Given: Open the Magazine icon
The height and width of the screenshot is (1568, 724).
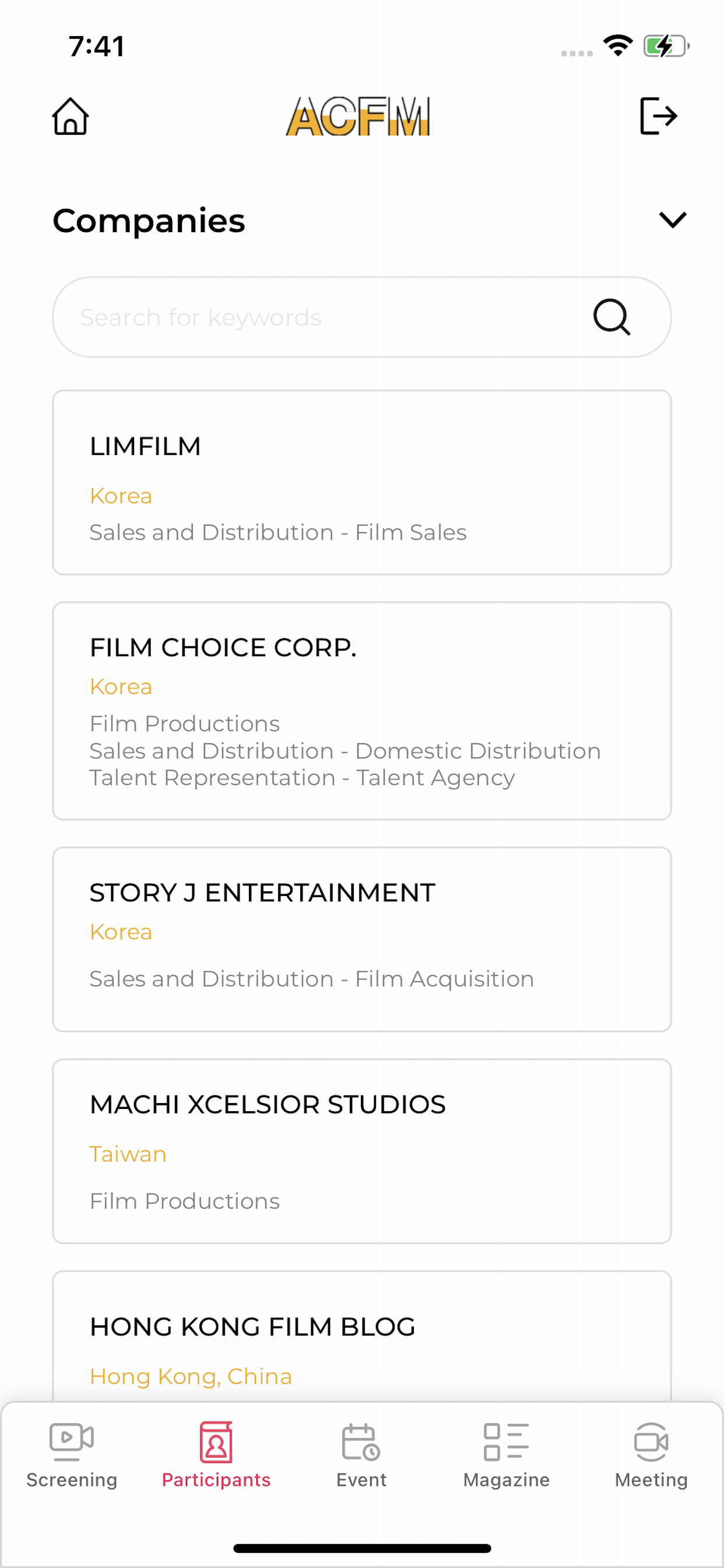Looking at the screenshot, I should pyautogui.click(x=506, y=1442).
